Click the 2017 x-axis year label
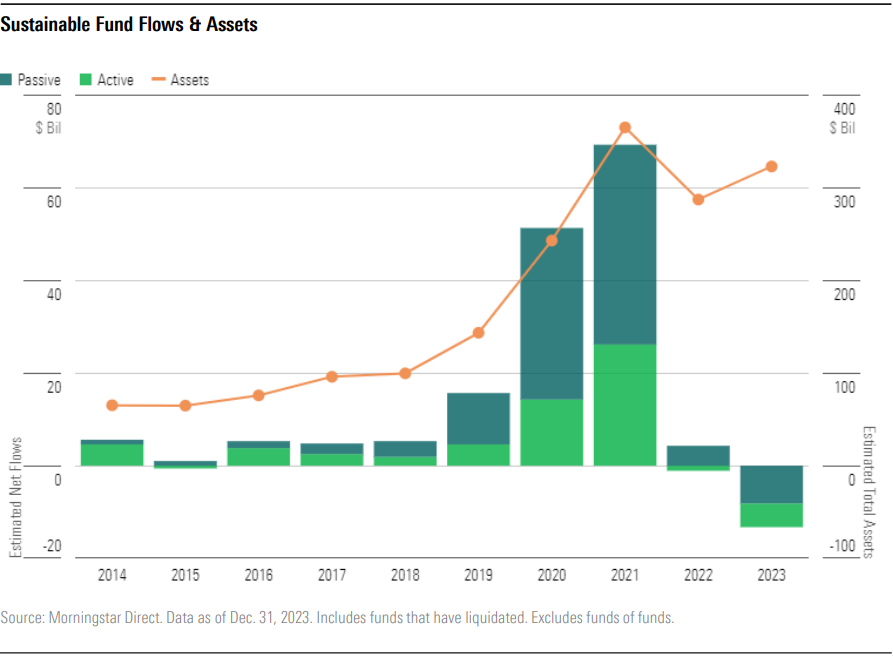 coord(332,576)
